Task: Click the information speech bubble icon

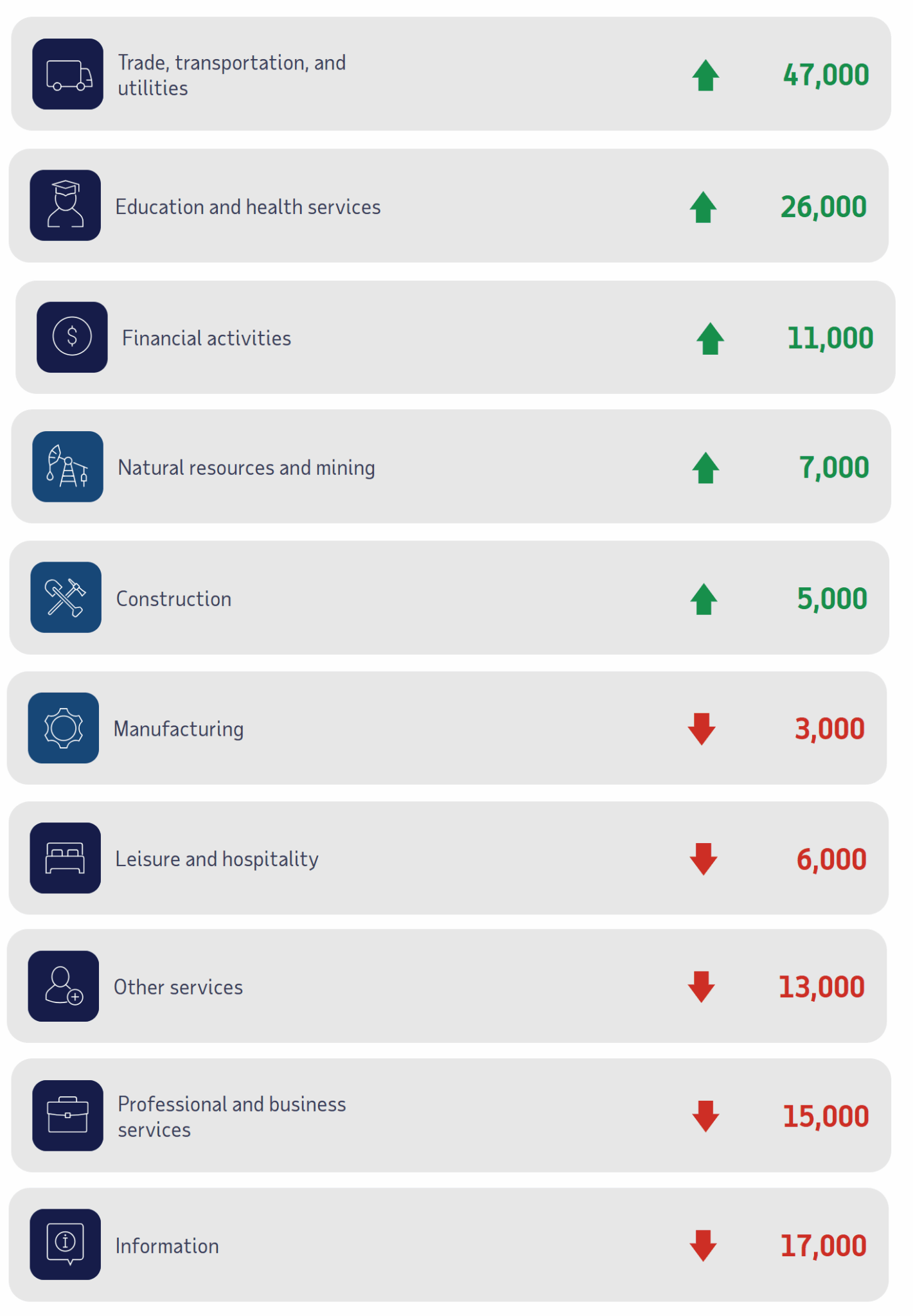Action: [66, 1245]
